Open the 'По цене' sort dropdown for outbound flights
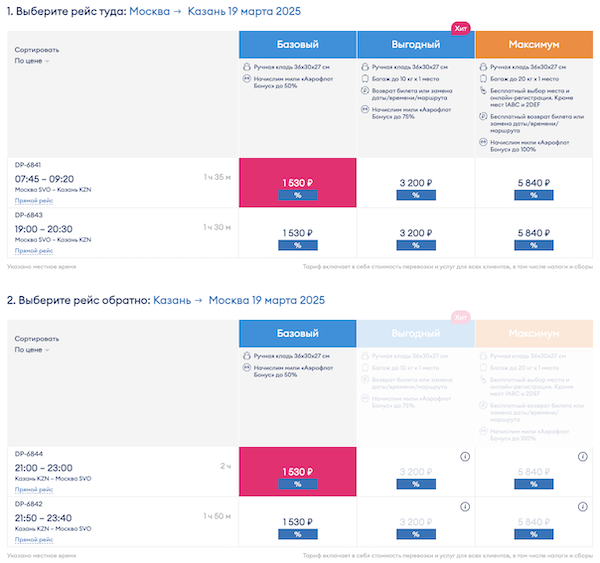The image size is (600, 563). pyautogui.click(x=32, y=61)
